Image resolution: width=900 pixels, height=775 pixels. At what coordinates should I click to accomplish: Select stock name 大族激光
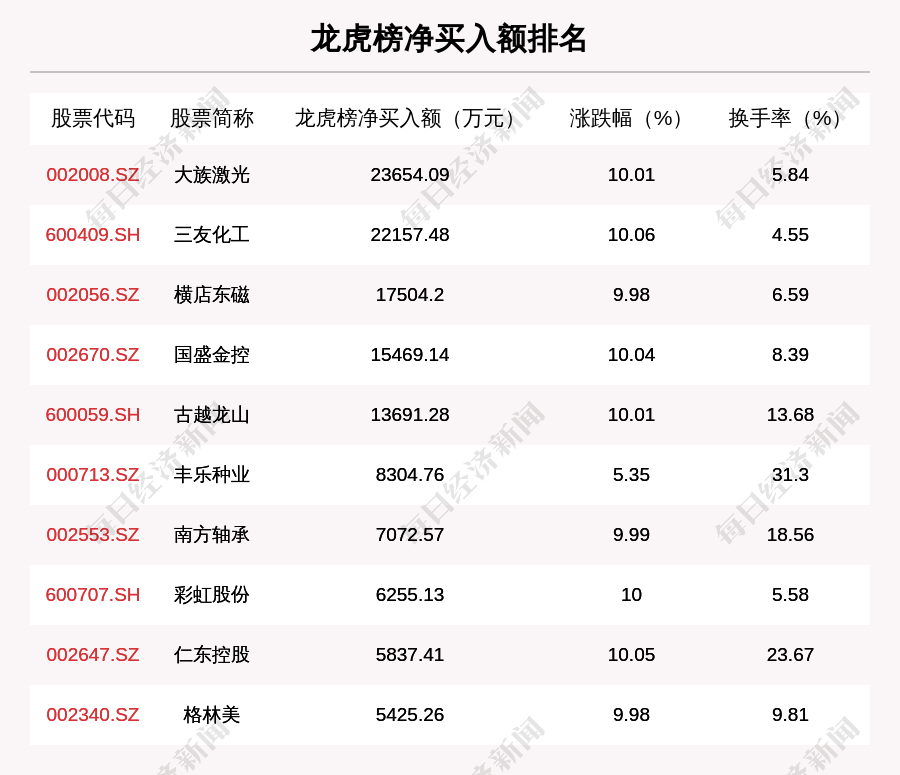(212, 175)
